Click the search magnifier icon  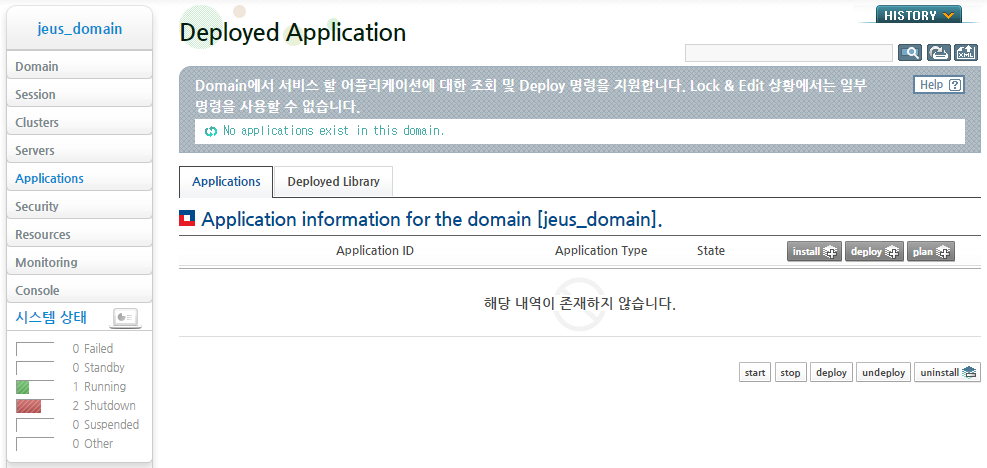pos(910,53)
